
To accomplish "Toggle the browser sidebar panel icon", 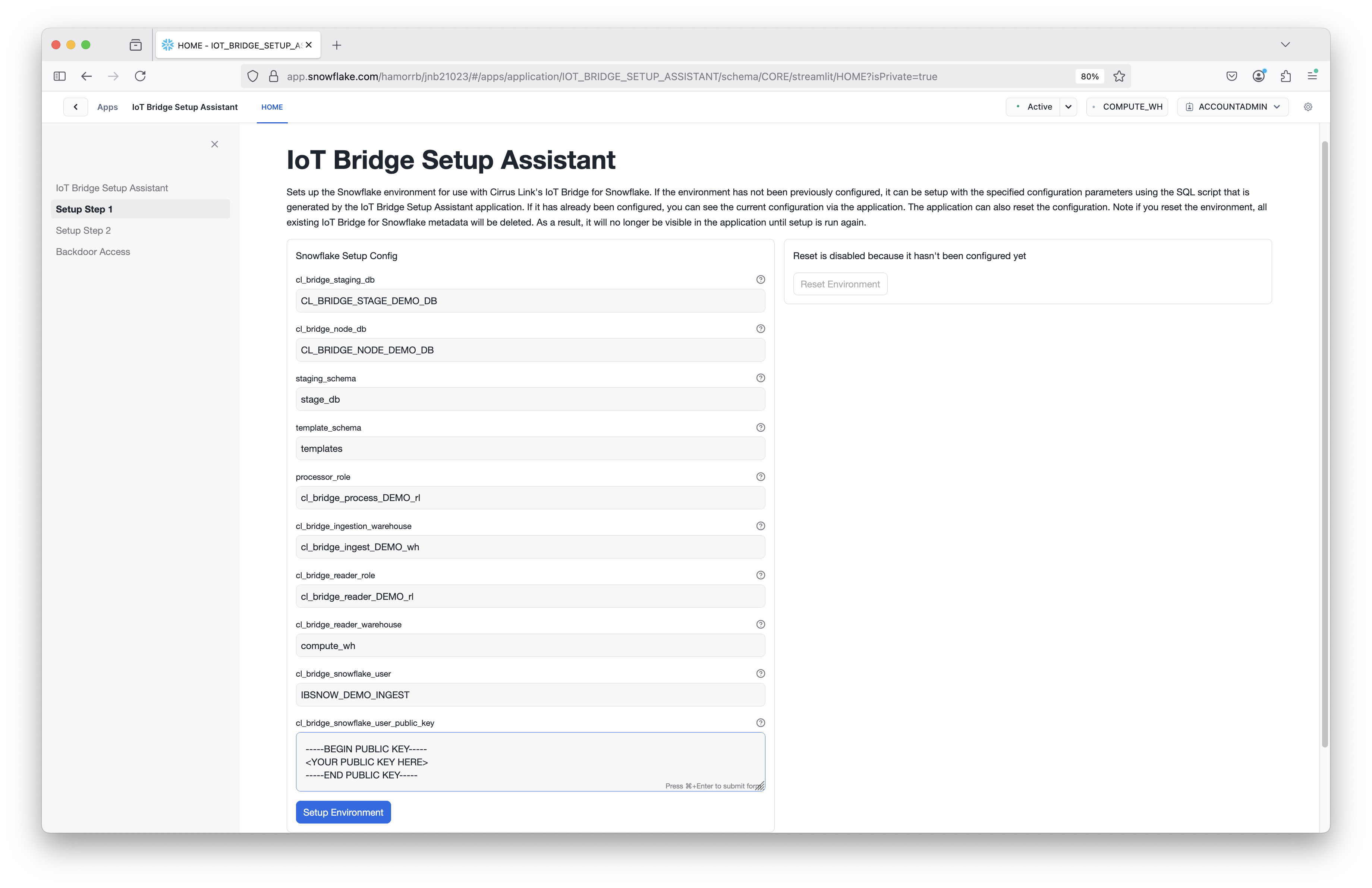I will click(x=59, y=76).
